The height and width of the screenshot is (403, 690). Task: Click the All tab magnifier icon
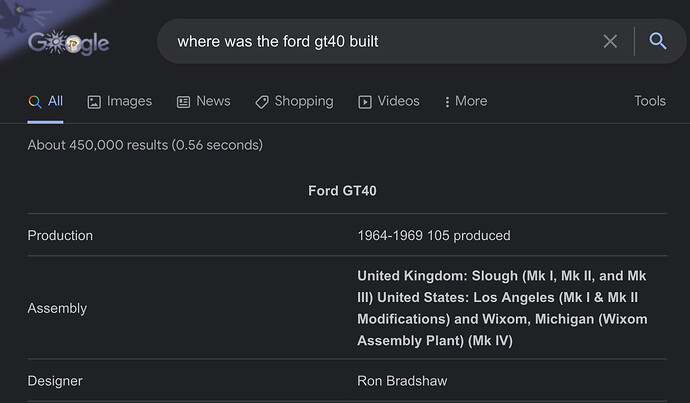click(x=35, y=101)
